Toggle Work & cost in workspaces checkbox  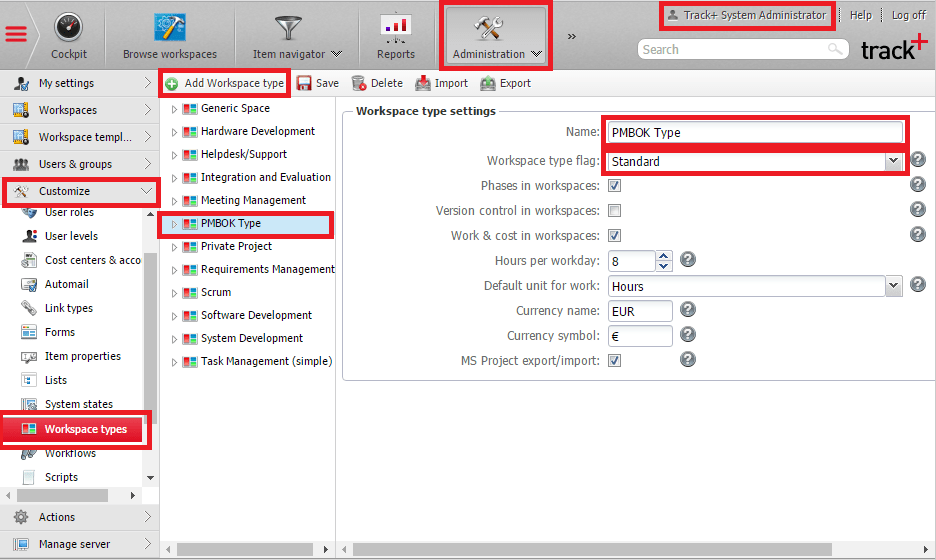(614, 236)
